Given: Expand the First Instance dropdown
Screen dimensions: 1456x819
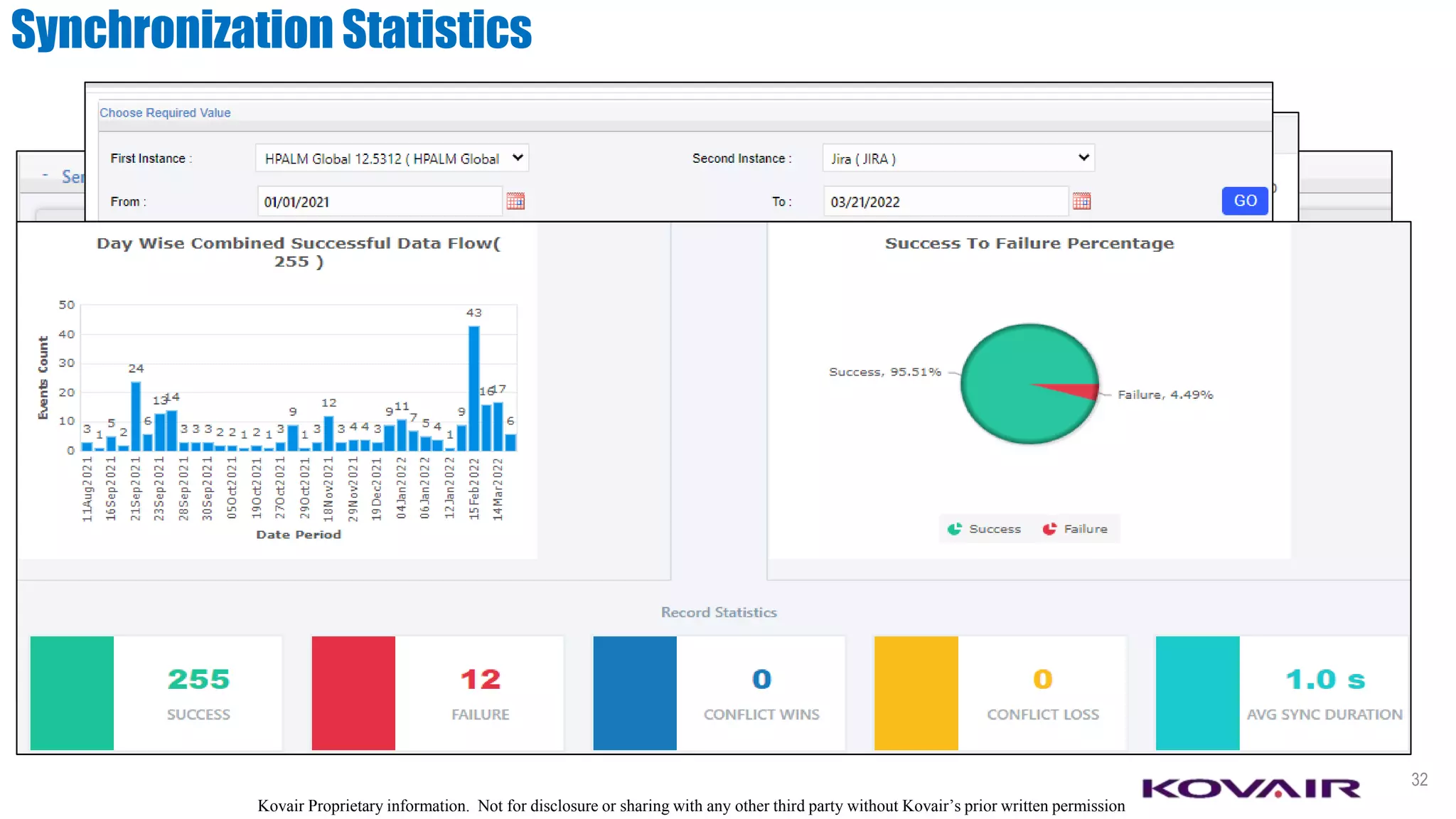Looking at the screenshot, I should pyautogui.click(x=392, y=158).
